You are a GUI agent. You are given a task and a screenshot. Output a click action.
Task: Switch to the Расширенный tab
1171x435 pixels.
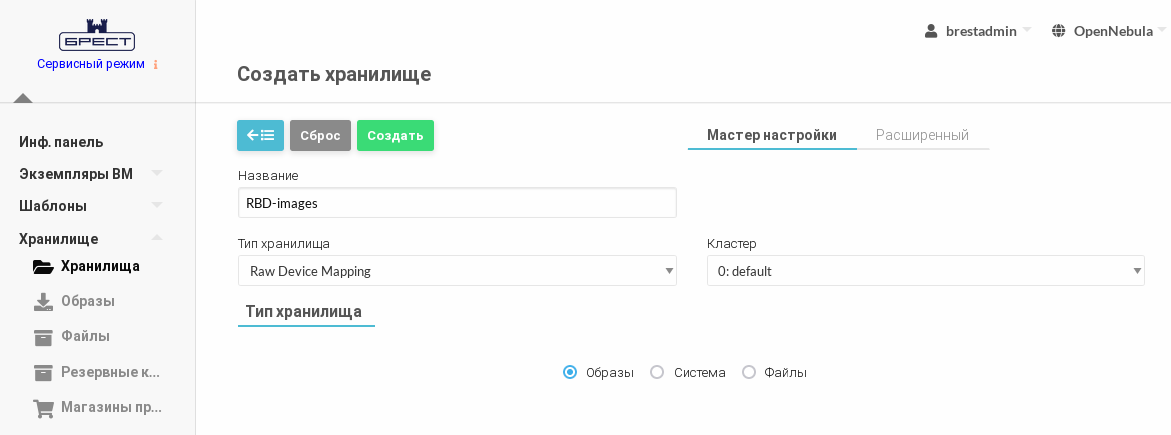[x=922, y=135]
